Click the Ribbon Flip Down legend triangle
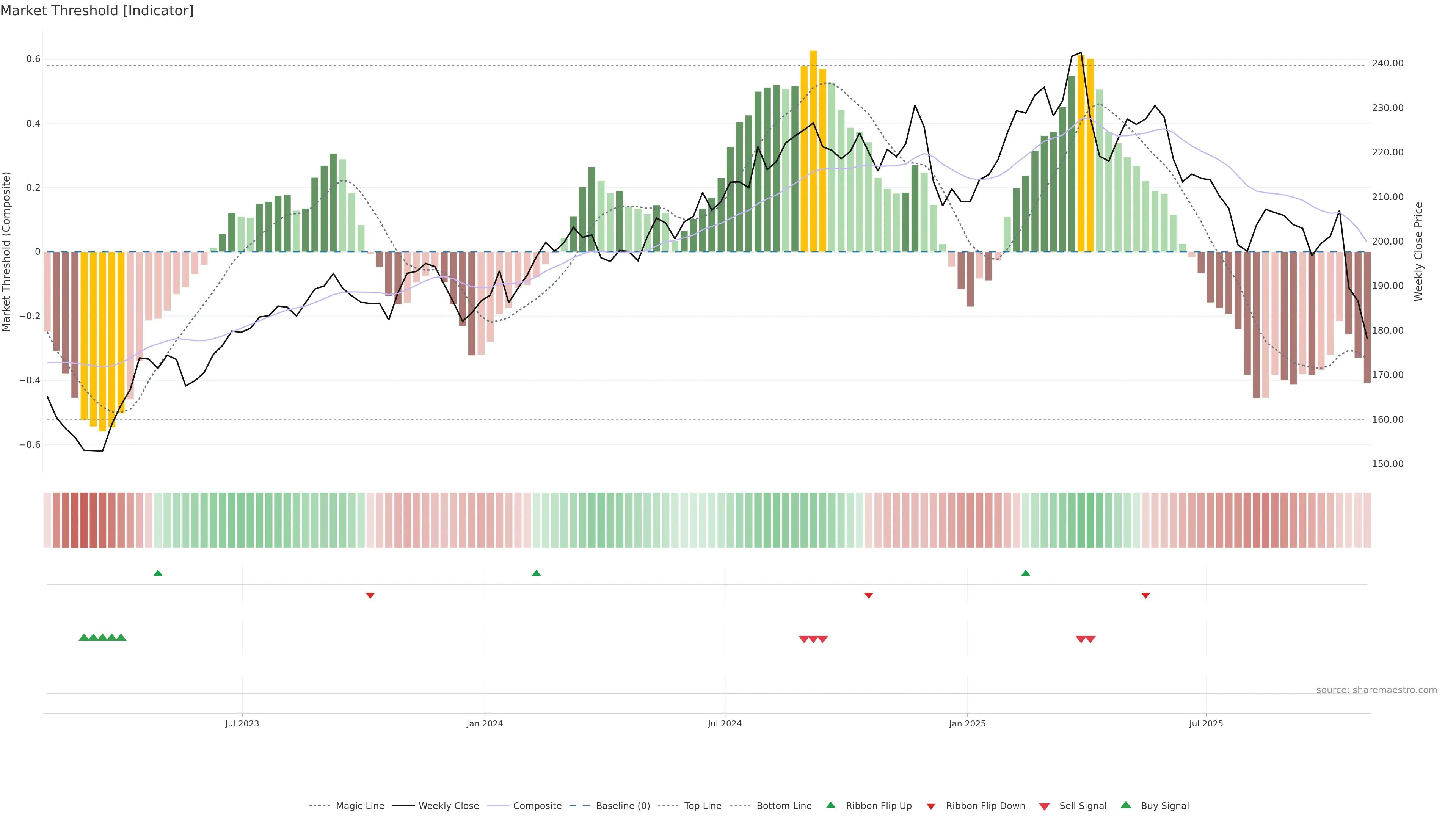Viewport: 1456px width, 819px height. point(931,806)
